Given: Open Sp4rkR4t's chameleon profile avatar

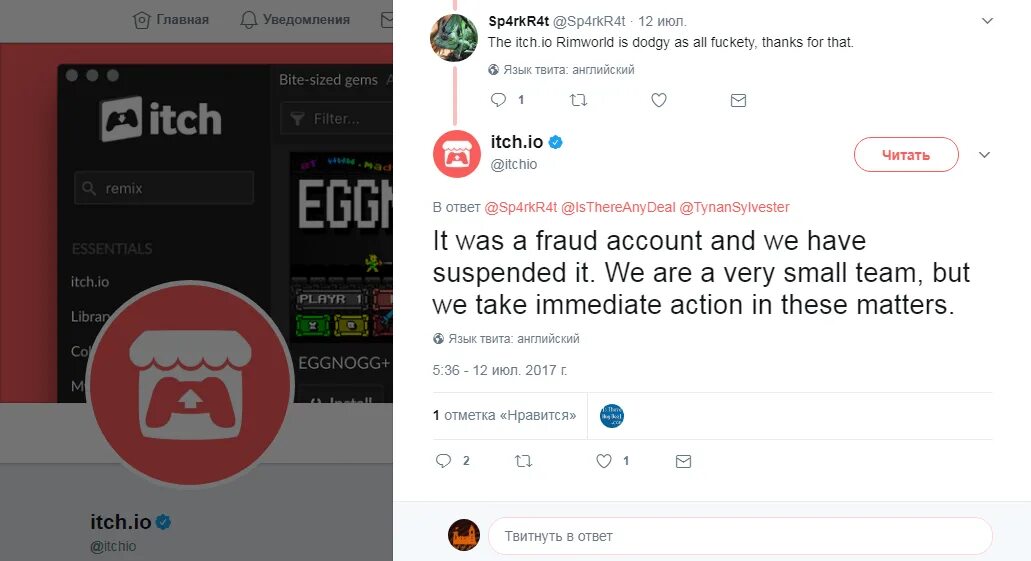Looking at the screenshot, I should [x=454, y=37].
